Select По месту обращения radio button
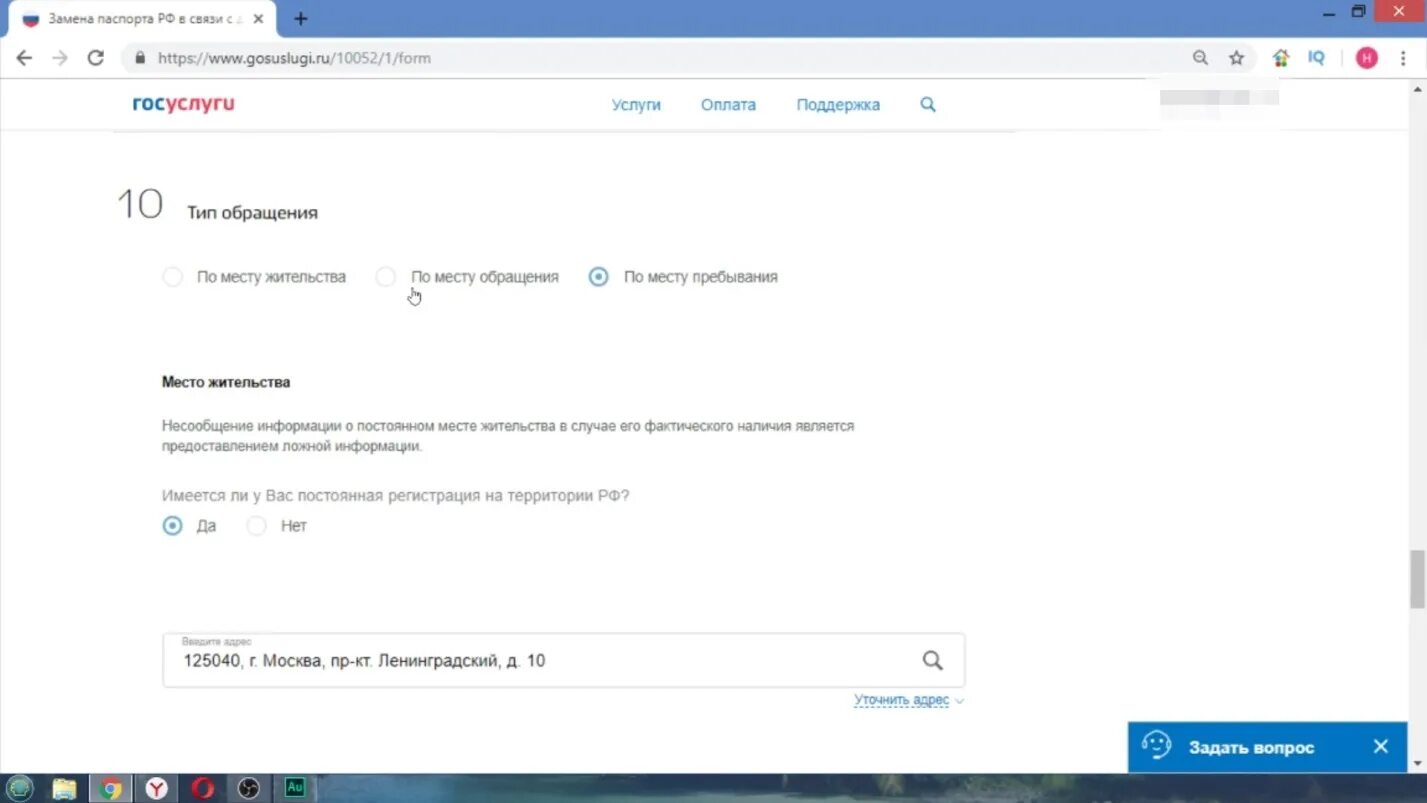This screenshot has height=803, width=1427. point(386,277)
